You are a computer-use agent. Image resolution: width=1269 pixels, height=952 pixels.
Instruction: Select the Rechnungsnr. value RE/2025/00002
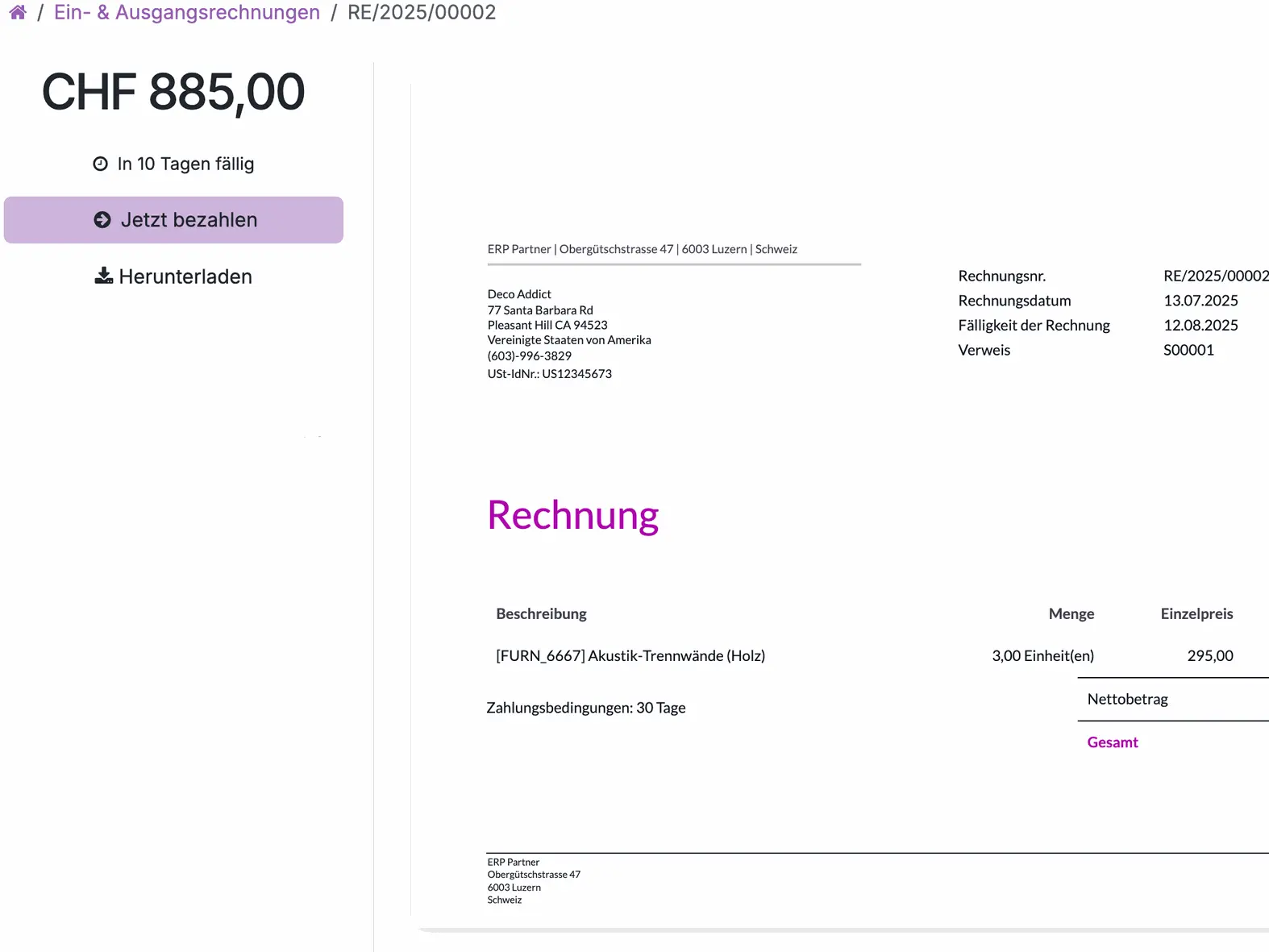tap(1216, 275)
